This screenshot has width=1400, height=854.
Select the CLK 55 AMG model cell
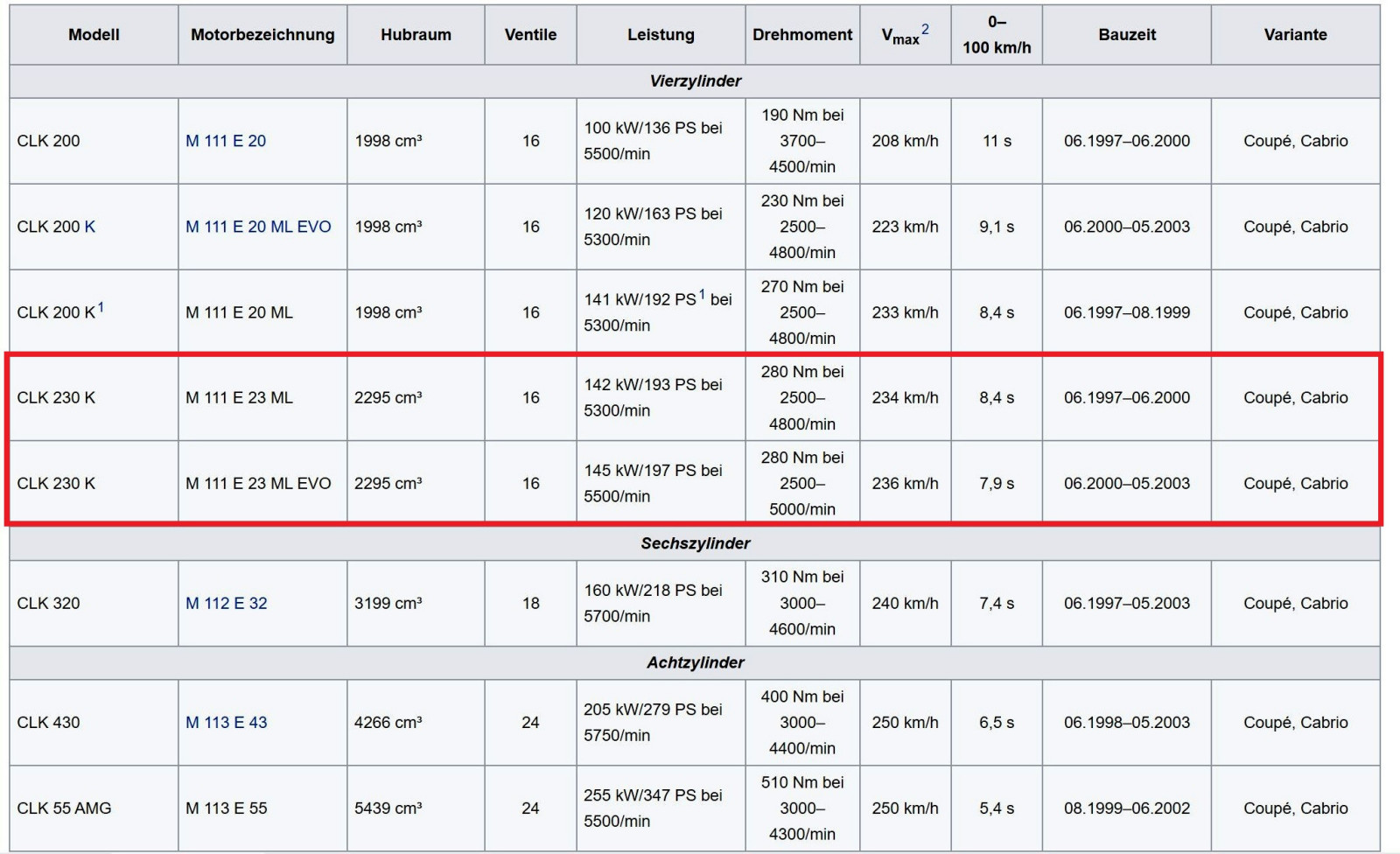tap(94, 808)
